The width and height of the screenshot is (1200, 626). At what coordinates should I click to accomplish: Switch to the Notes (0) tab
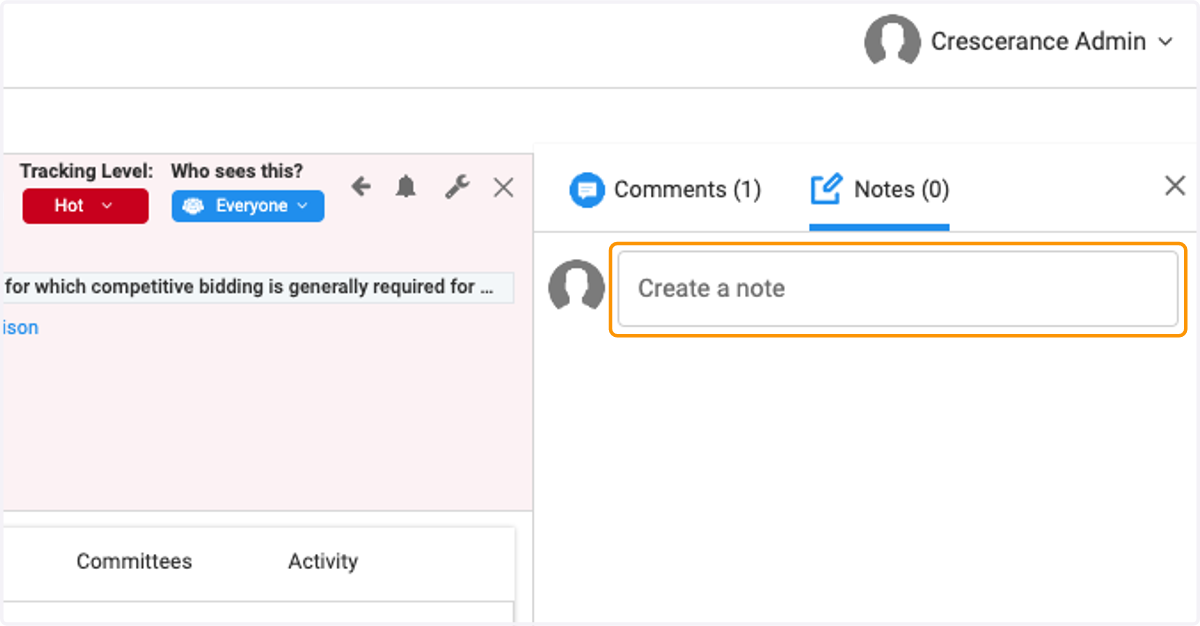pyautogui.click(x=879, y=190)
